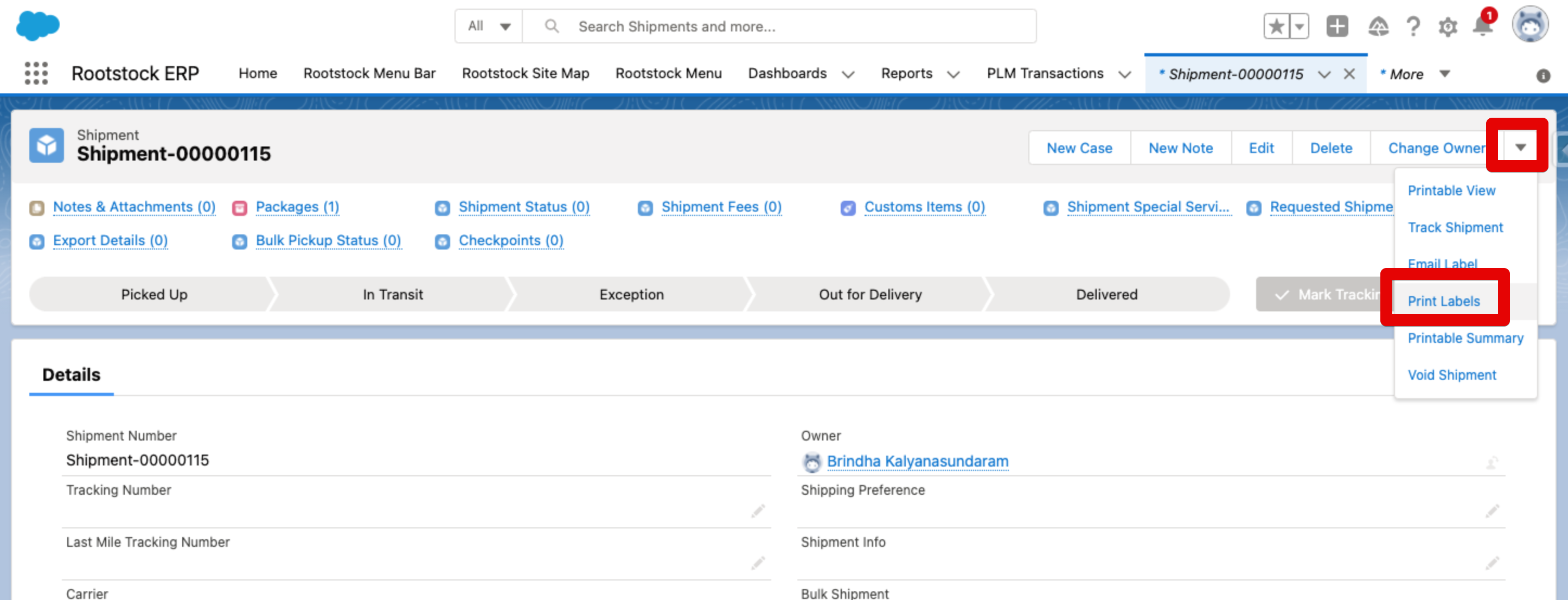Select the Details tab
1568x600 pixels.
pos(71,375)
